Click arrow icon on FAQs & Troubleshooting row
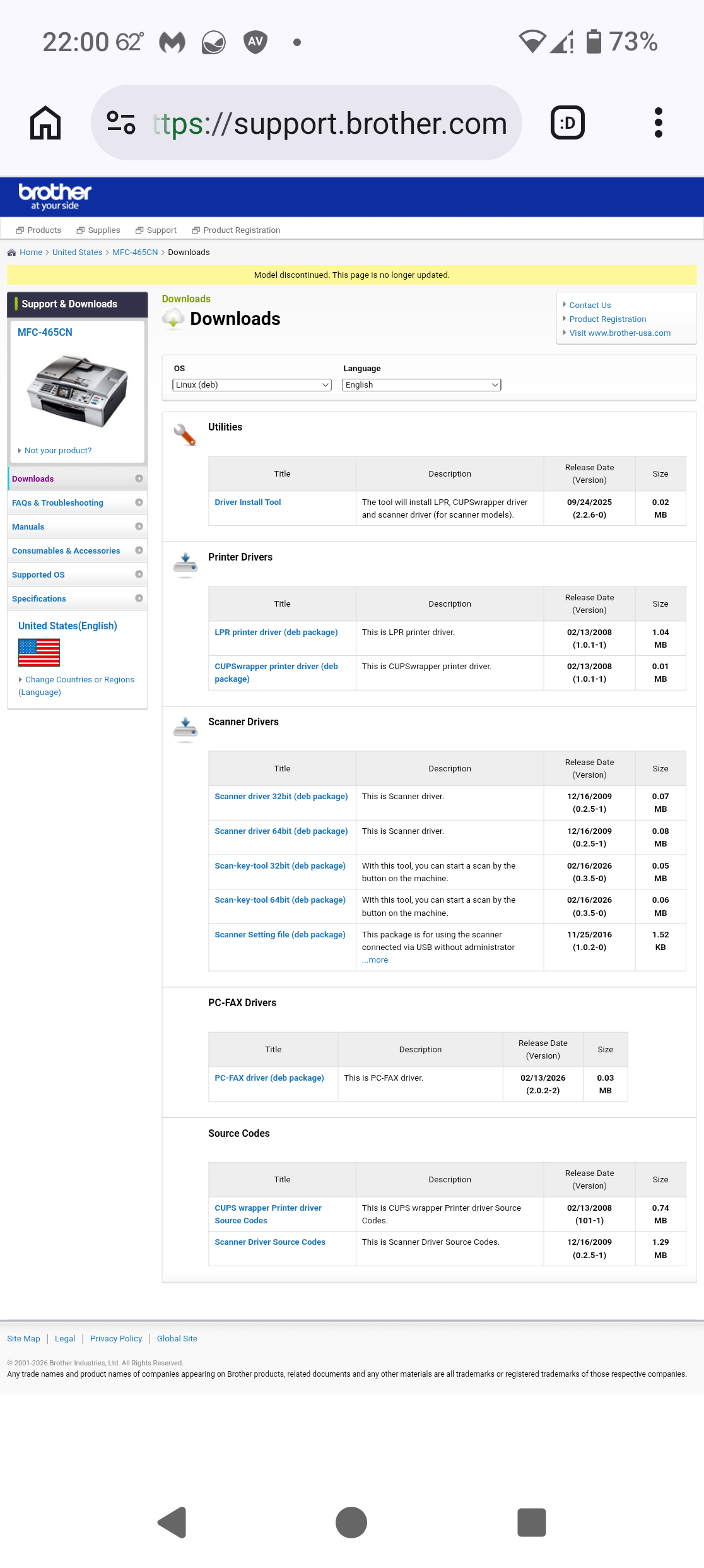Image resolution: width=704 pixels, height=1568 pixels. [x=139, y=502]
